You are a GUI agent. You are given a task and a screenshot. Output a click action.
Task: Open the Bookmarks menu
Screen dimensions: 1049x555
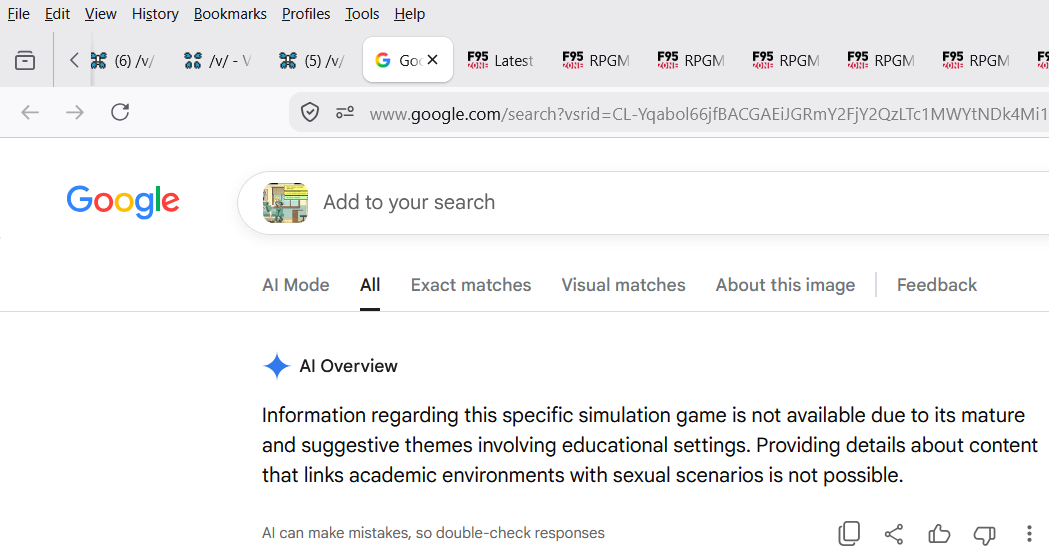pyautogui.click(x=230, y=14)
